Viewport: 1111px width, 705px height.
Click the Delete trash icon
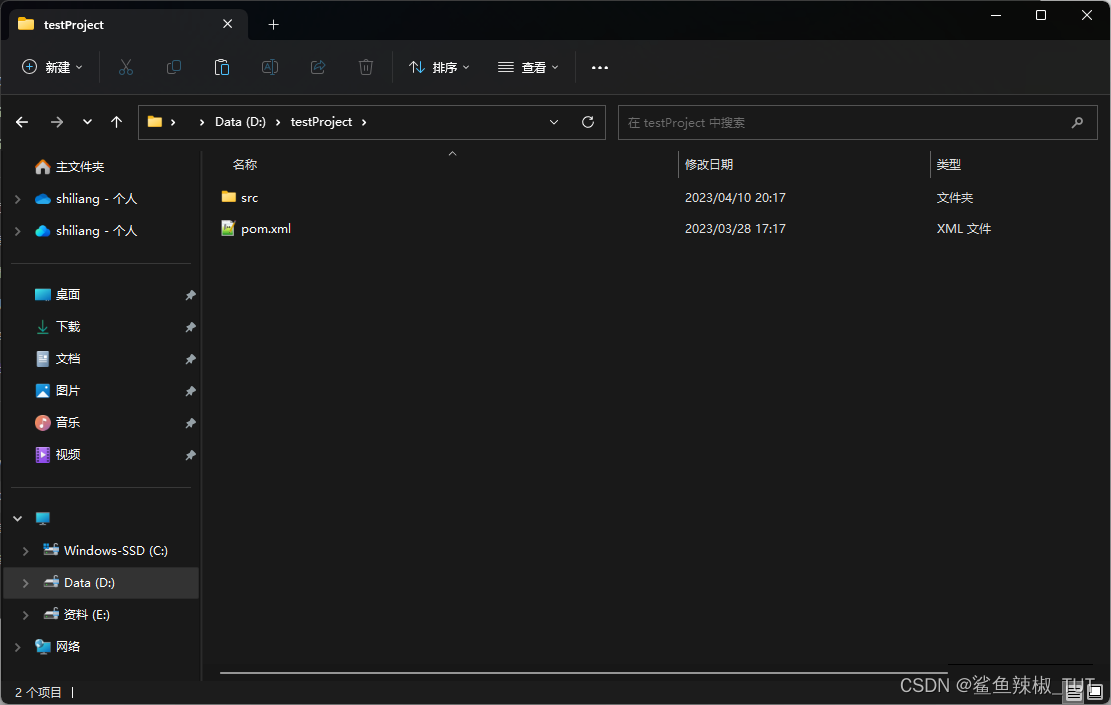pyautogui.click(x=366, y=67)
